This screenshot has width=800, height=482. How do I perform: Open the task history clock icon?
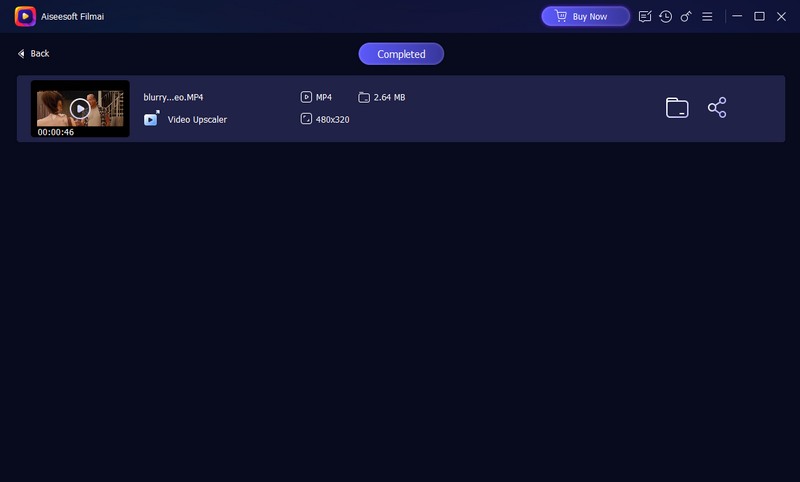[x=666, y=16]
